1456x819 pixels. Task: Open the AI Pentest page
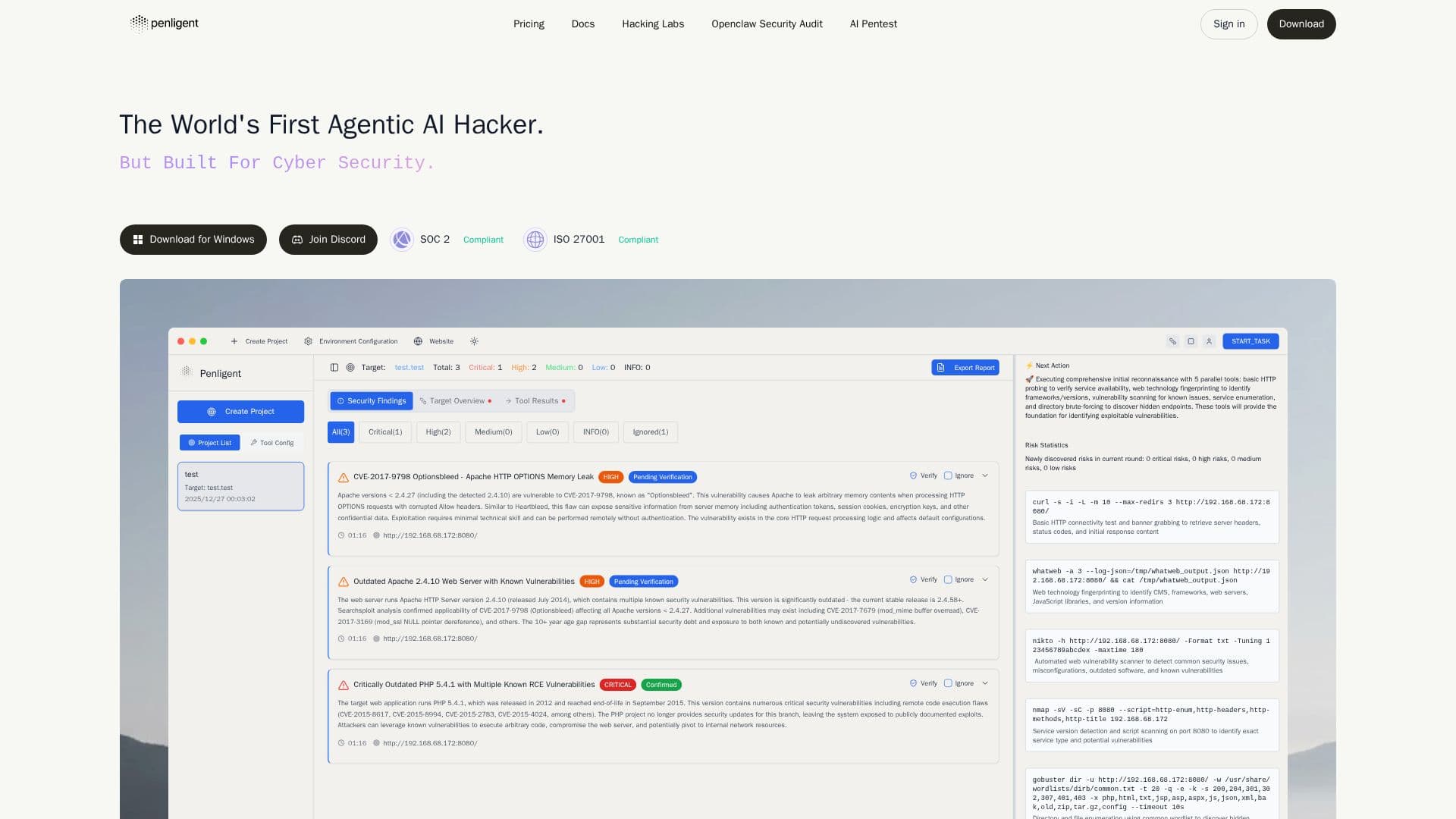point(873,24)
